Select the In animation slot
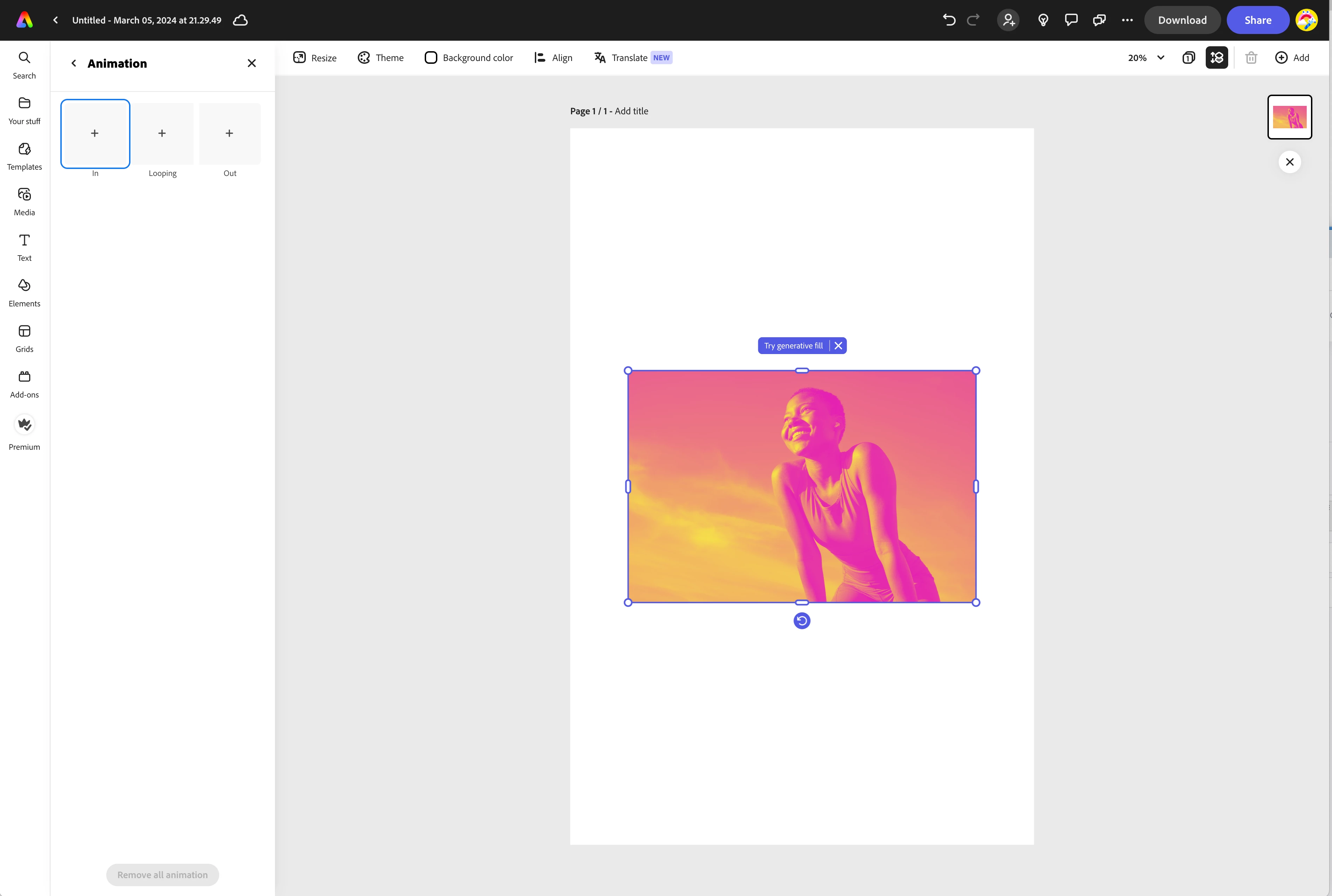The image size is (1332, 896). (x=95, y=134)
